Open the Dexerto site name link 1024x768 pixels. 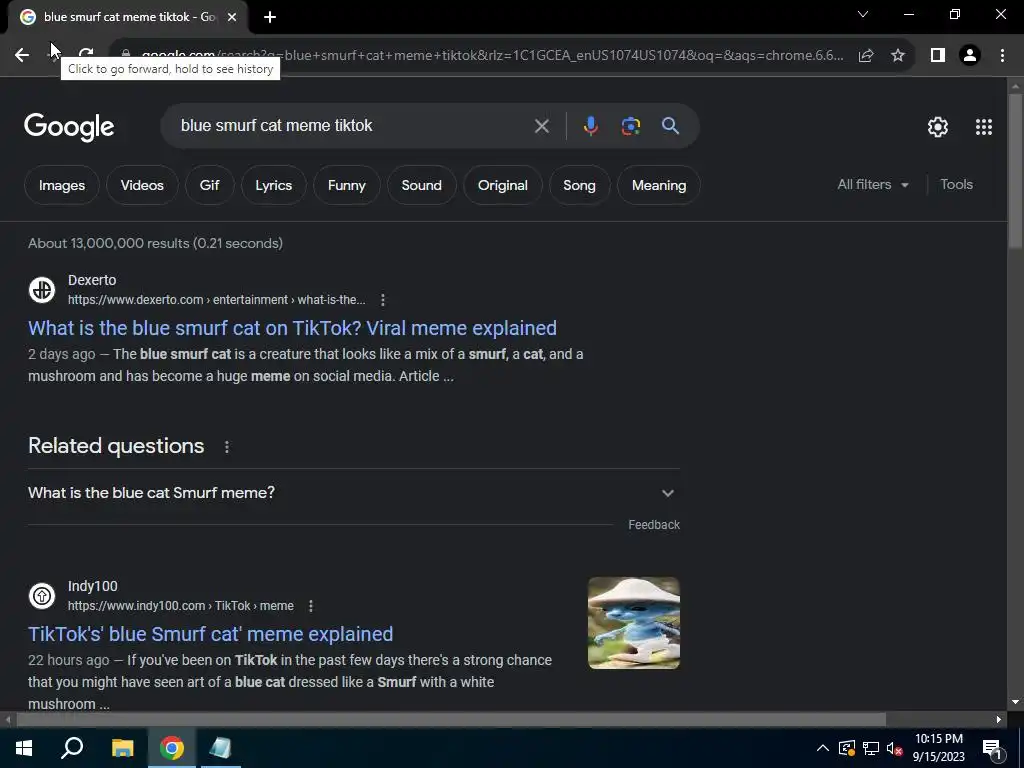[x=92, y=280]
